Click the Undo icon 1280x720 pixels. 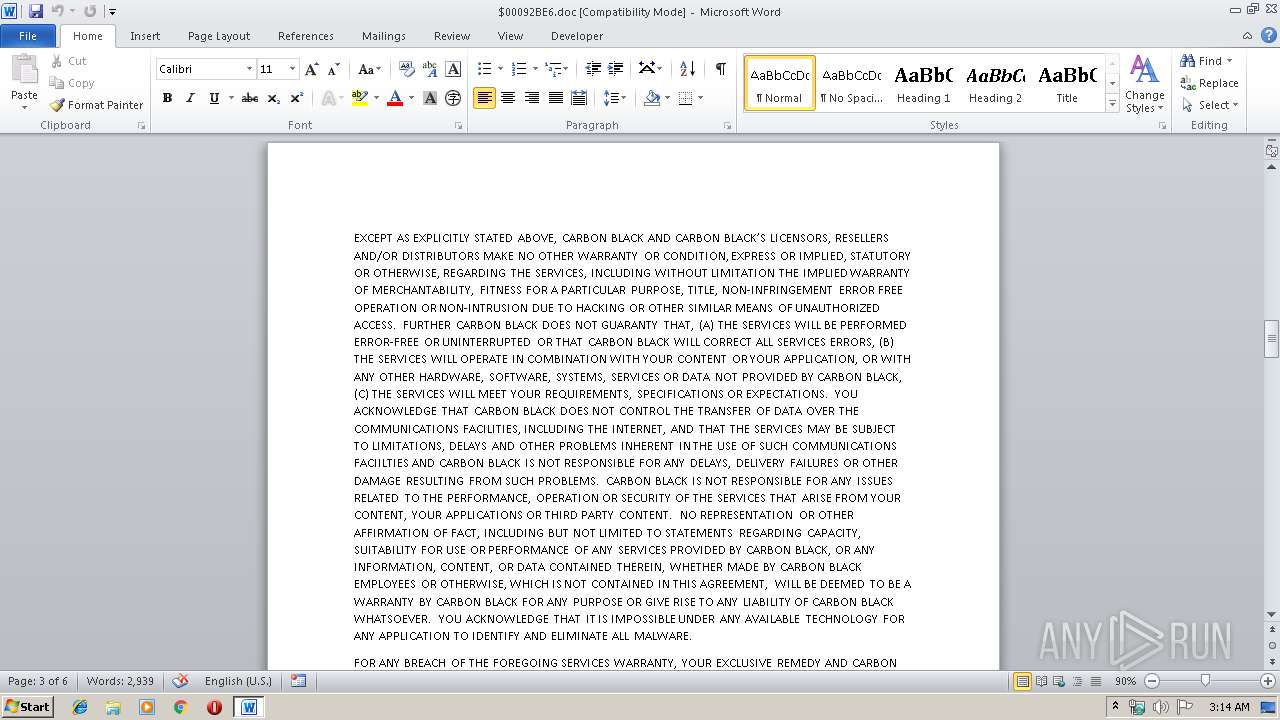point(58,11)
